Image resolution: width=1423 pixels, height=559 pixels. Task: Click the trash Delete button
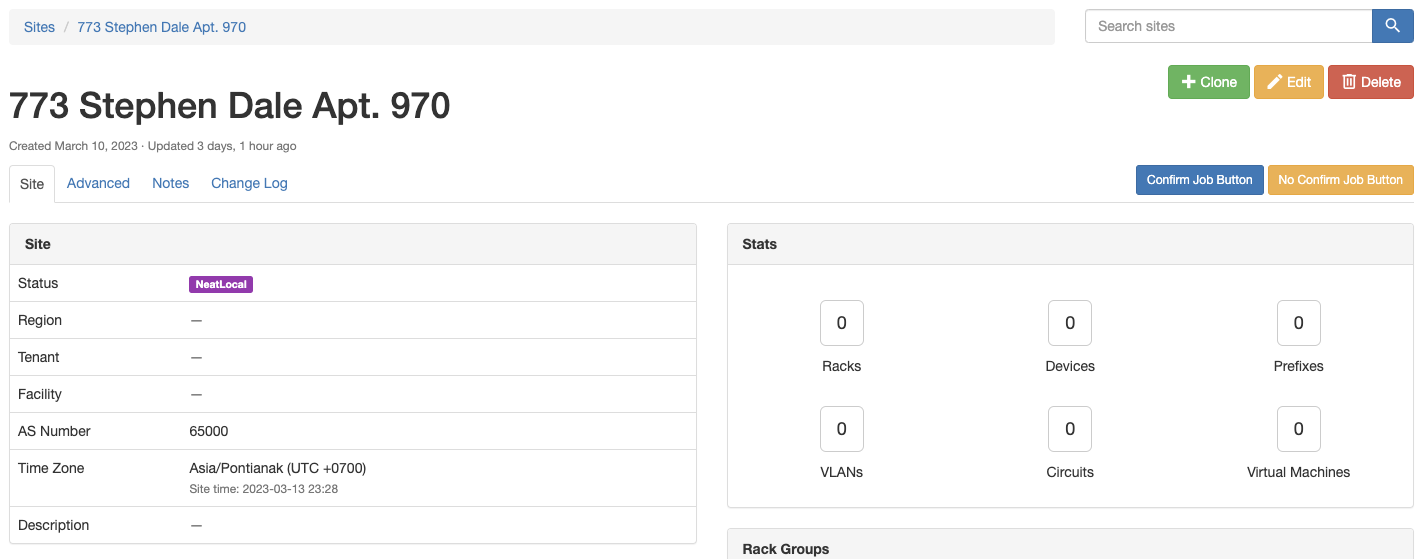point(1370,82)
